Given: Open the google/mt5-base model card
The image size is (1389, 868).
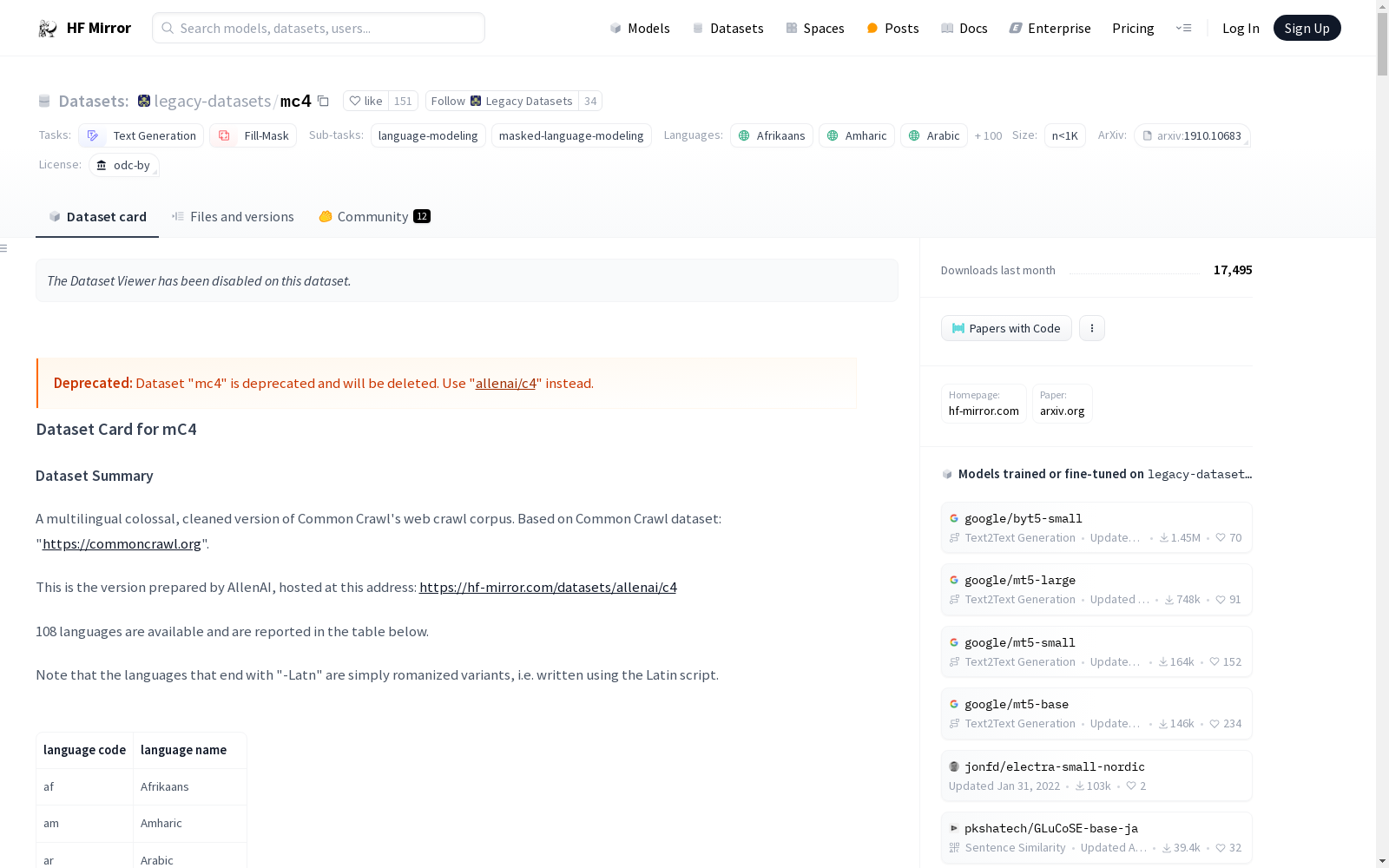Looking at the screenshot, I should coord(1096,713).
